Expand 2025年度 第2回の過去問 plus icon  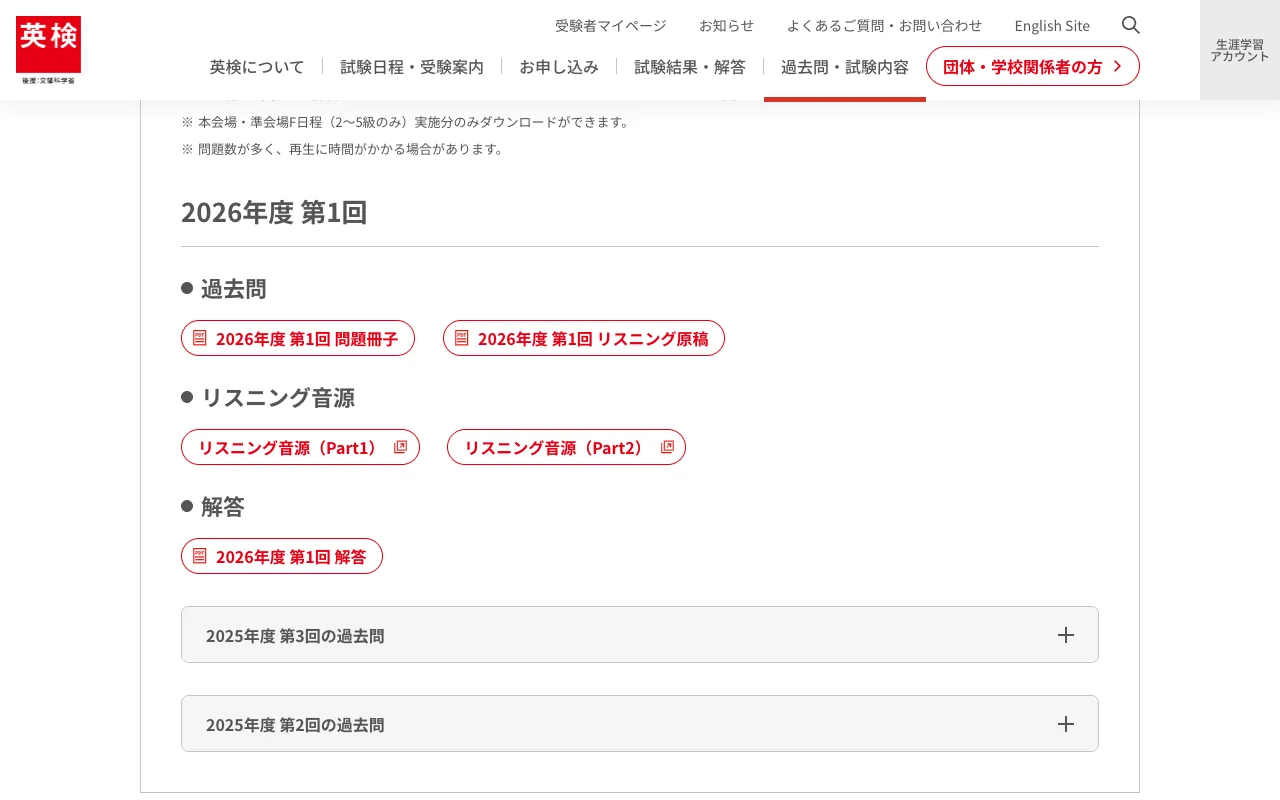coord(1066,724)
